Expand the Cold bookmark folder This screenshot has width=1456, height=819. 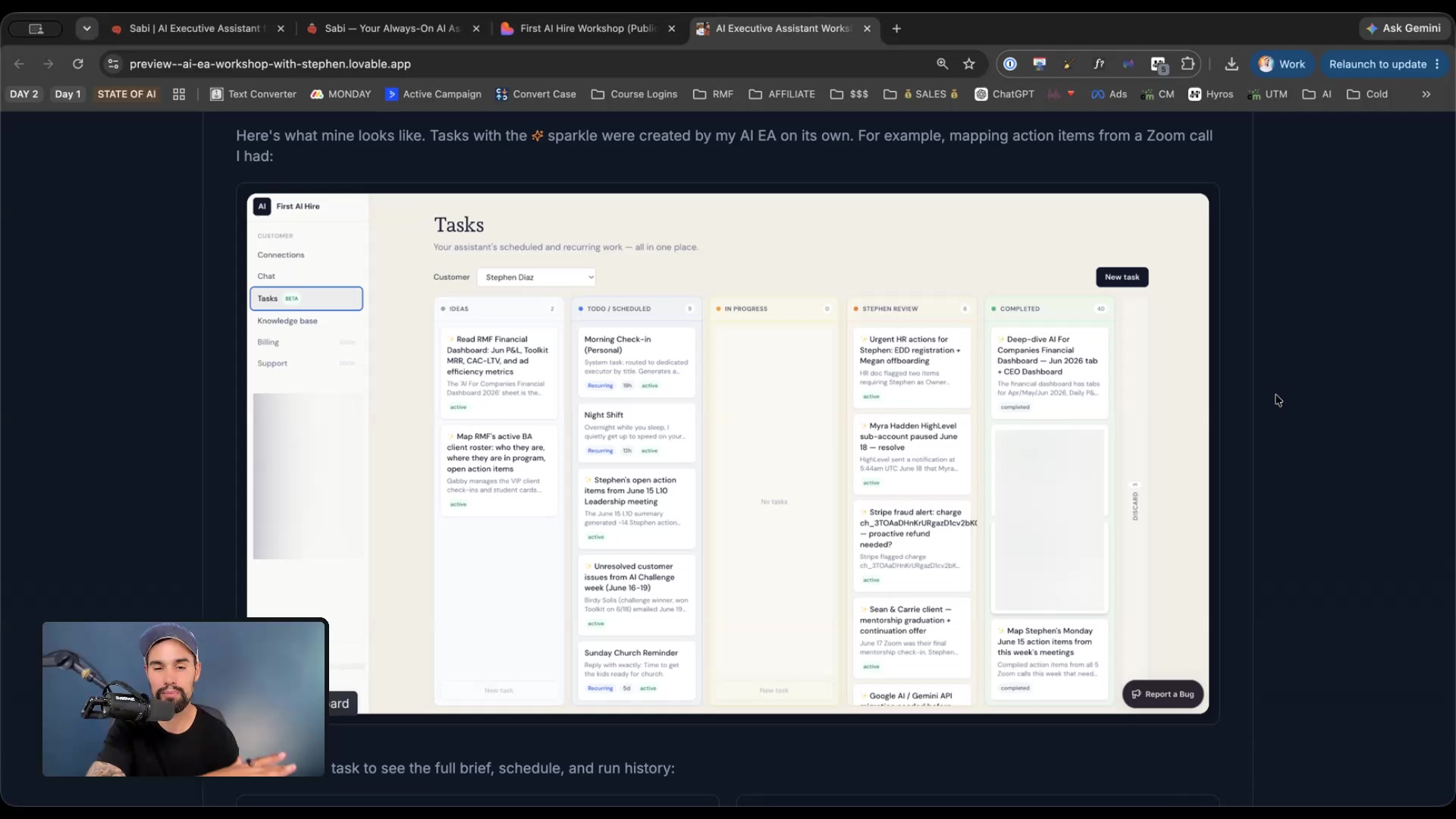pos(1367,94)
